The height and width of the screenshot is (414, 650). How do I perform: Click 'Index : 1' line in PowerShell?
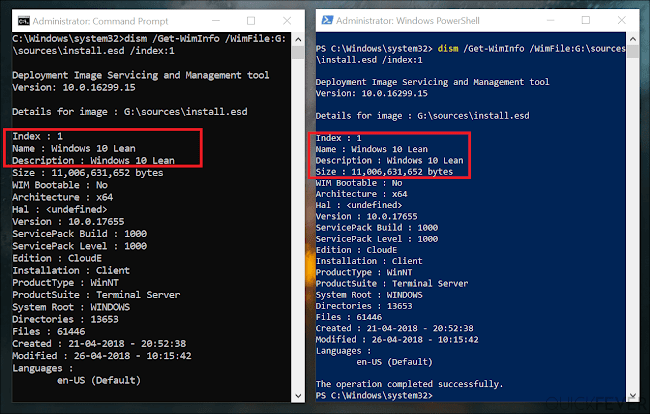click(x=338, y=138)
